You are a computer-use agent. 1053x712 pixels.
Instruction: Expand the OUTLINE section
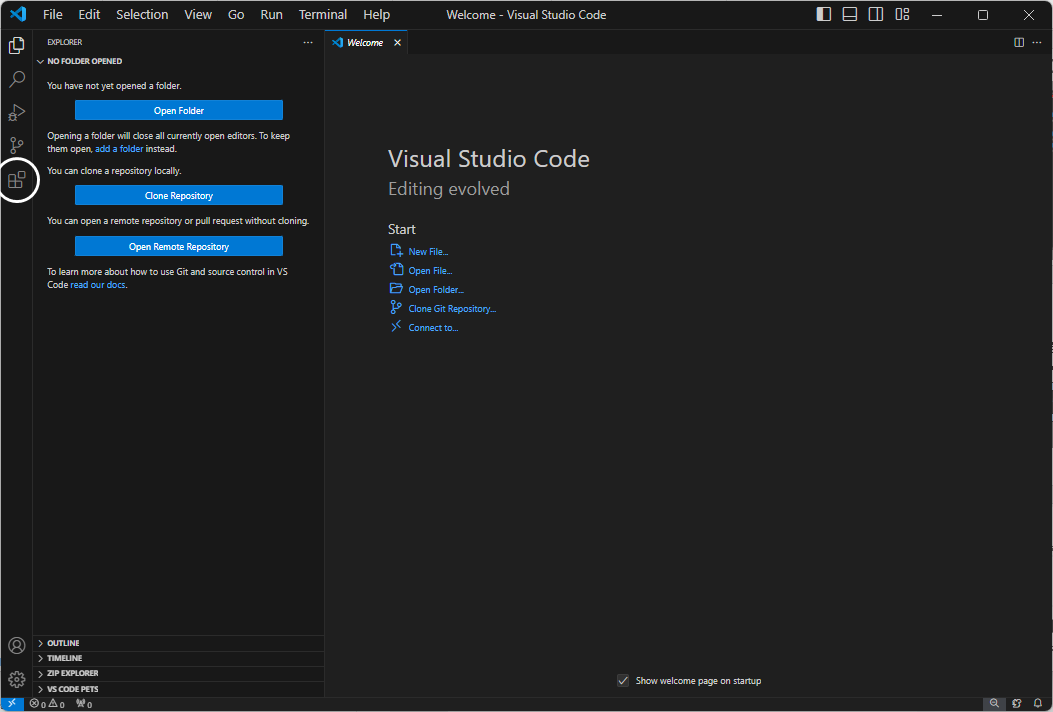coord(62,643)
